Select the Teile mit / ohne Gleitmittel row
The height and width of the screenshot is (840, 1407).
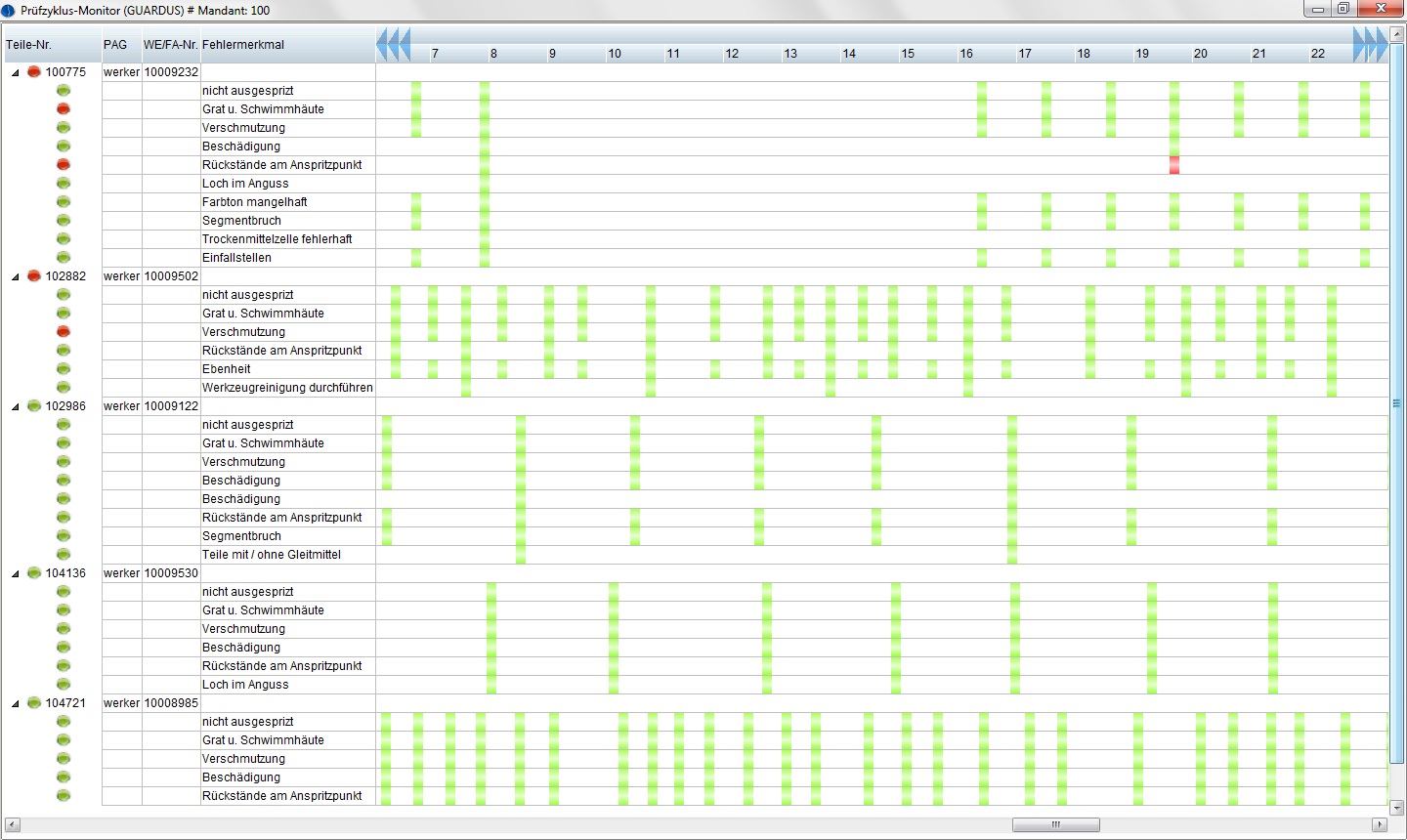pyautogui.click(x=272, y=555)
